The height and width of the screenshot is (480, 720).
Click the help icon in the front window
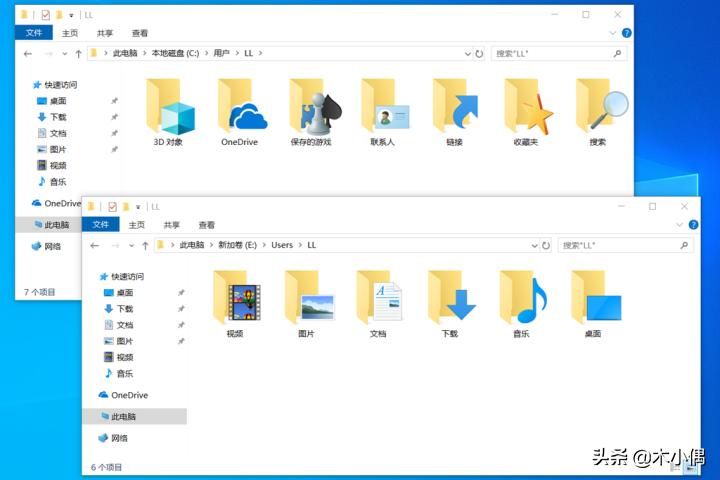click(693, 225)
